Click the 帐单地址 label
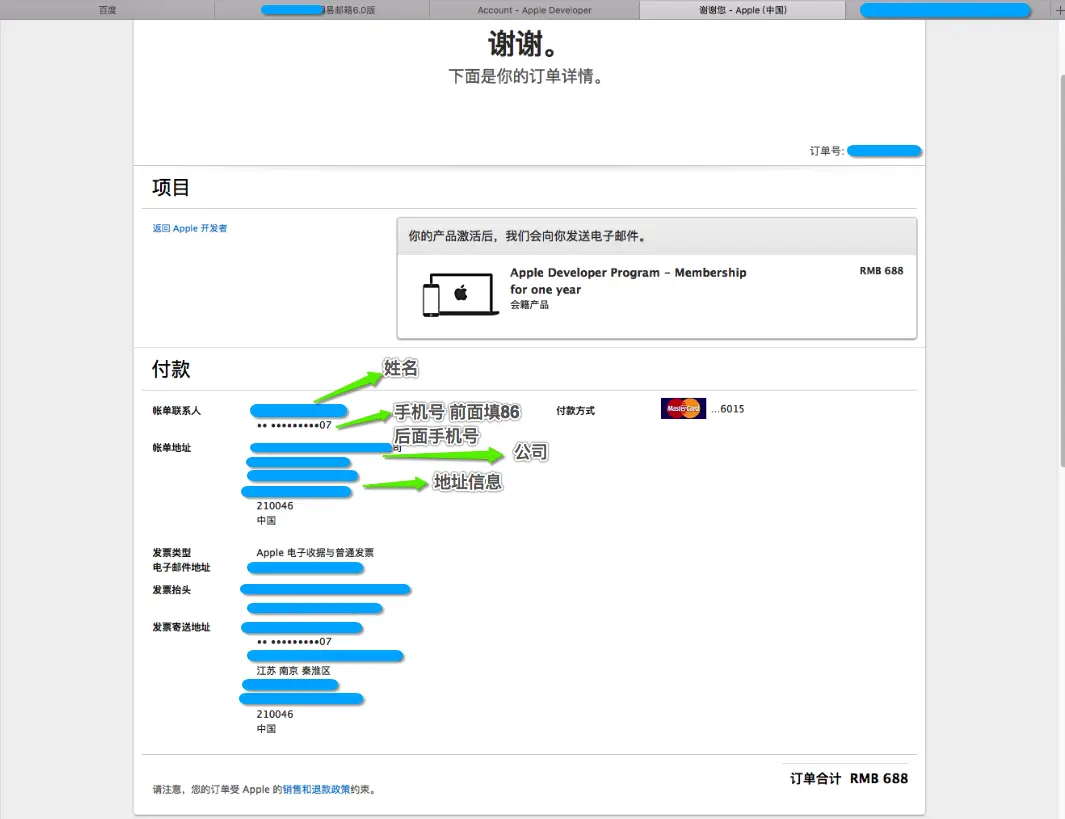1065x819 pixels. point(172,448)
